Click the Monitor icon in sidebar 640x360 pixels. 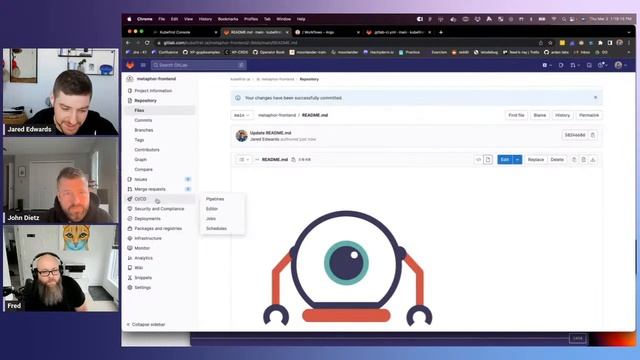click(x=130, y=248)
